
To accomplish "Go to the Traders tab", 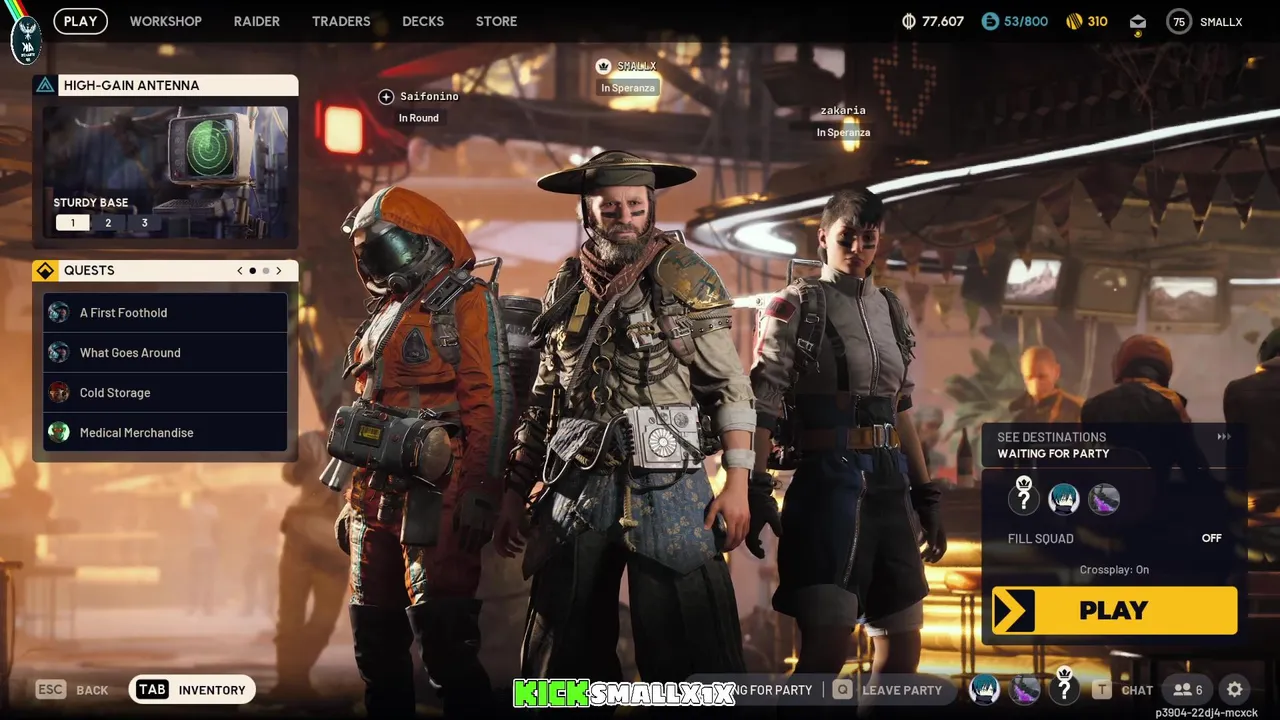I will 340,21.
